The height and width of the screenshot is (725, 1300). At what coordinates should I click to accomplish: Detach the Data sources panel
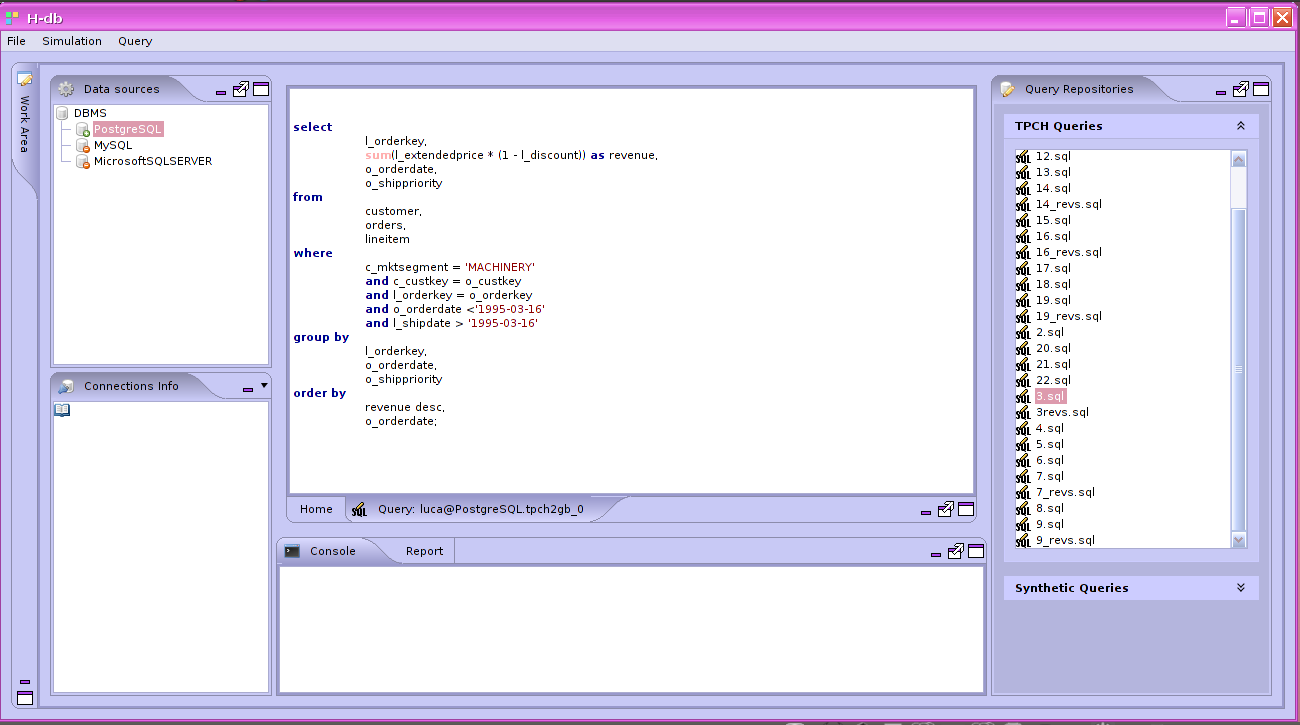click(240, 89)
